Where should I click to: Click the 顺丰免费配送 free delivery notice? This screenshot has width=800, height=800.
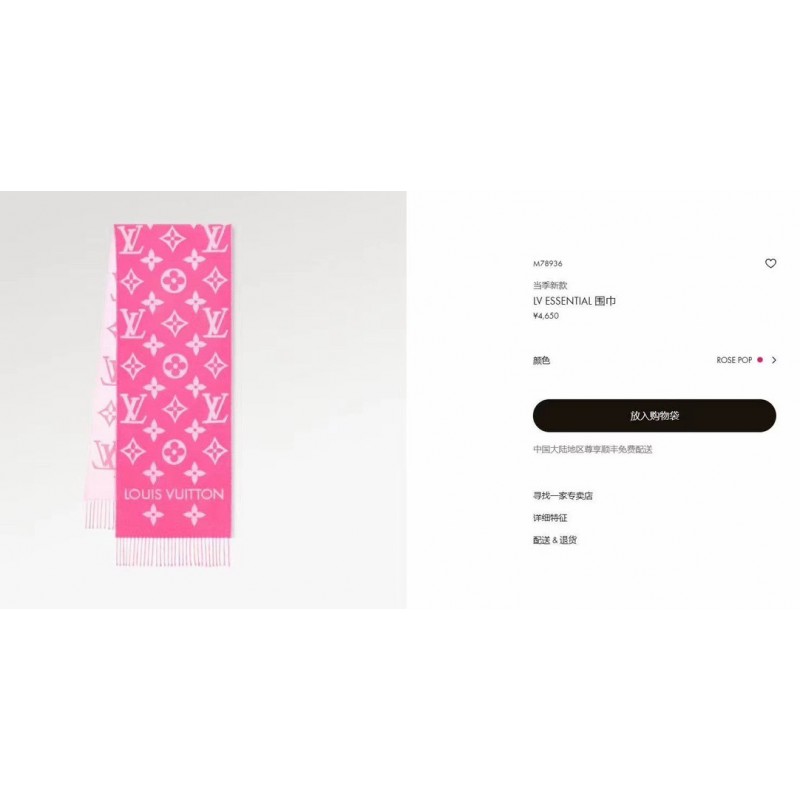point(593,449)
